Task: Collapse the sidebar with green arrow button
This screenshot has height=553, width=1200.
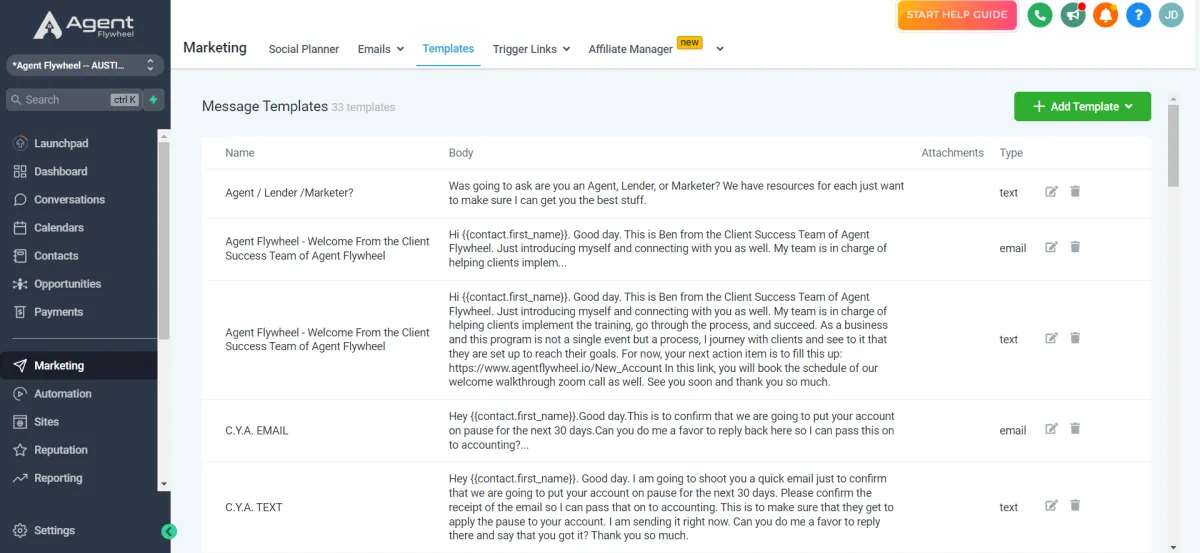Action: (x=169, y=532)
